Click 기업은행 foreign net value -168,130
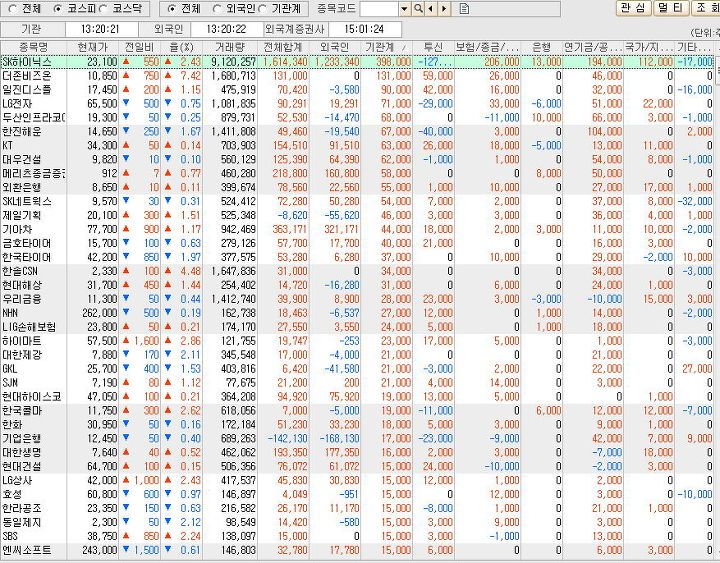 click(339, 439)
